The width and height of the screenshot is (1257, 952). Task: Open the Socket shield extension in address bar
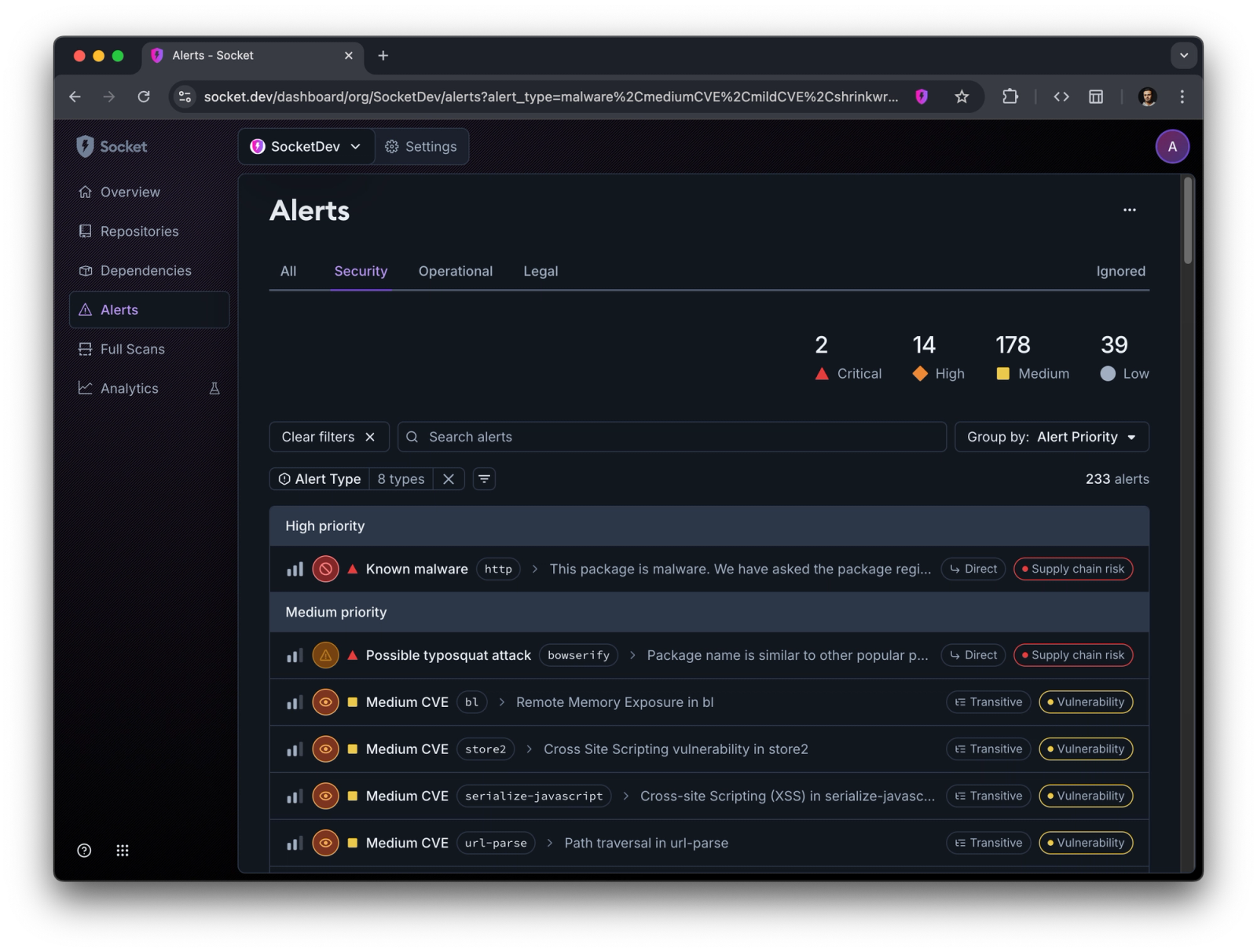click(x=922, y=97)
